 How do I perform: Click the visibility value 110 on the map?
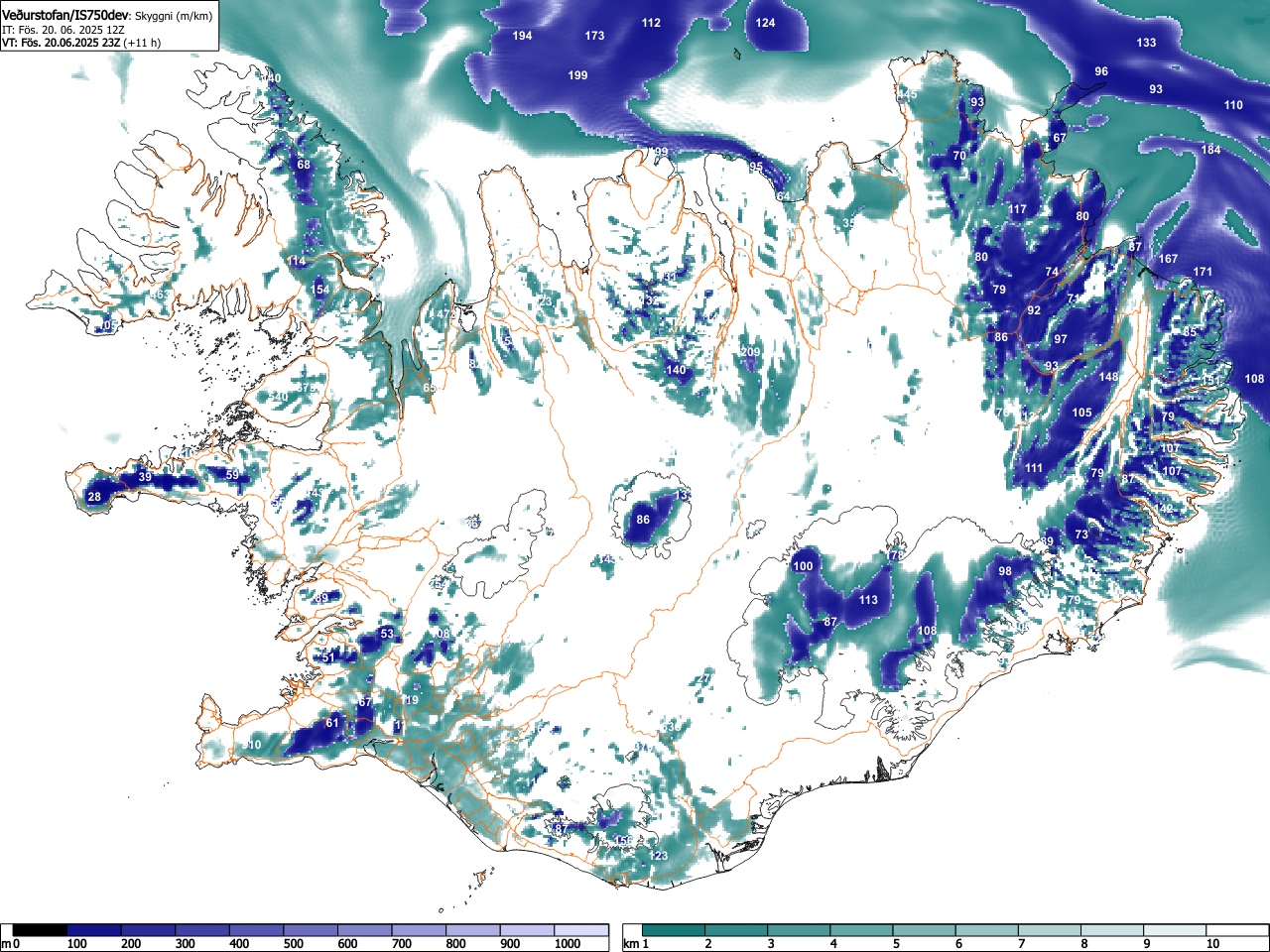click(x=1233, y=105)
